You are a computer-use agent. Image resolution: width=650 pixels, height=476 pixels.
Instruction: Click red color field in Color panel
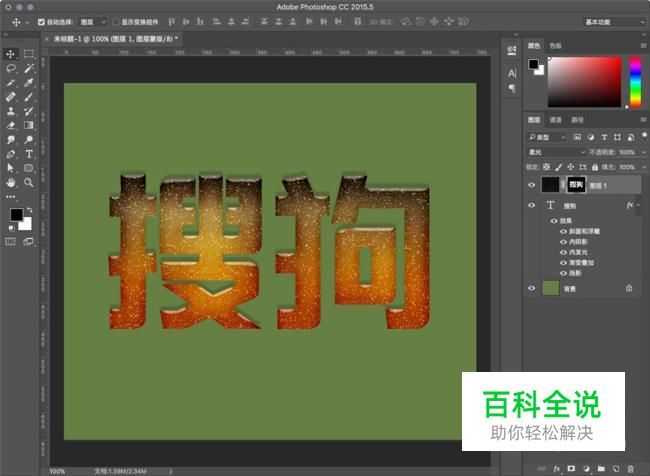click(x=585, y=82)
